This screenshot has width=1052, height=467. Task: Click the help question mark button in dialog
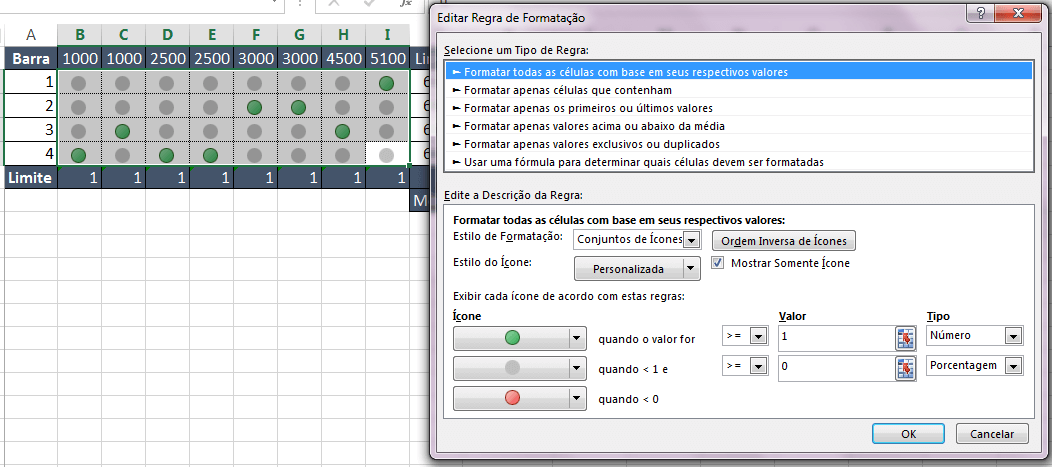coord(982,14)
